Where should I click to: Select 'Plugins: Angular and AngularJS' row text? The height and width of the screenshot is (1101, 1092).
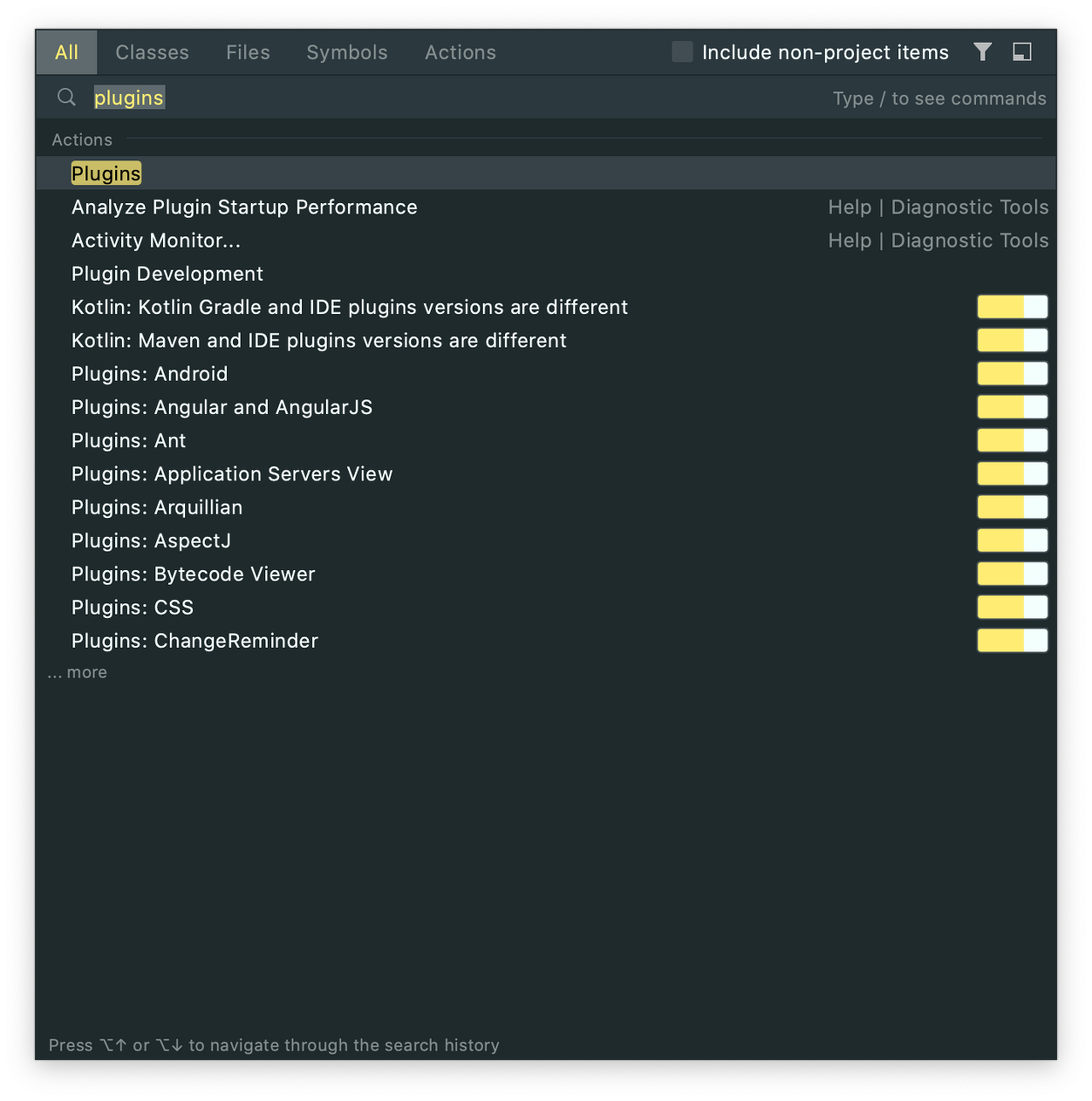tap(222, 407)
